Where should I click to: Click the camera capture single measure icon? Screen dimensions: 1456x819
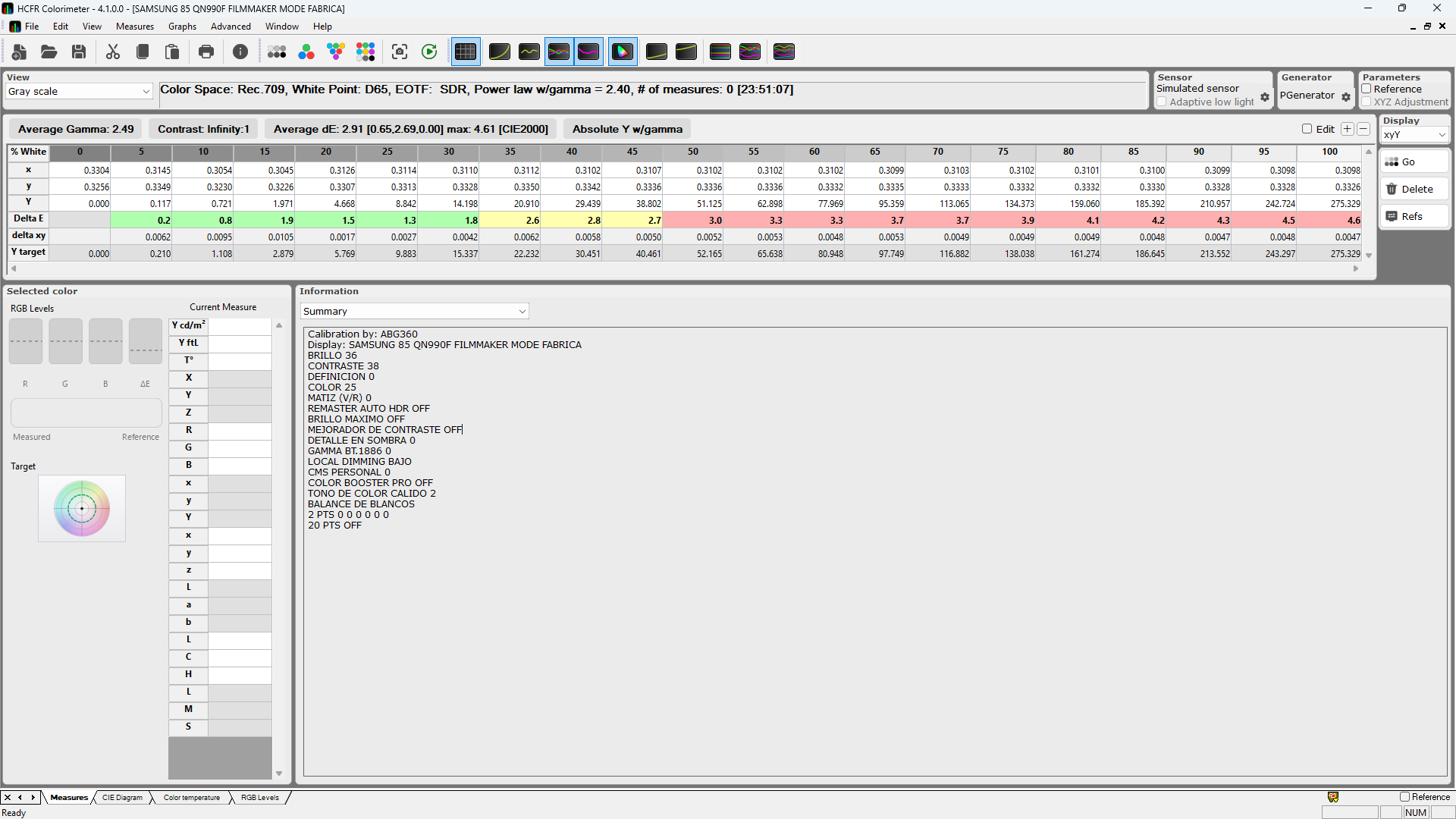pyautogui.click(x=400, y=52)
